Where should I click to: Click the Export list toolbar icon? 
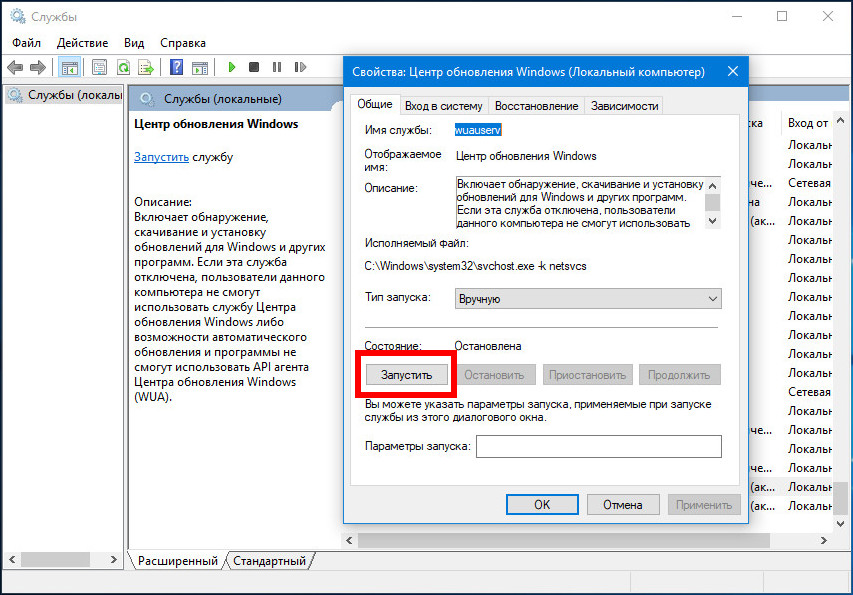click(x=146, y=67)
